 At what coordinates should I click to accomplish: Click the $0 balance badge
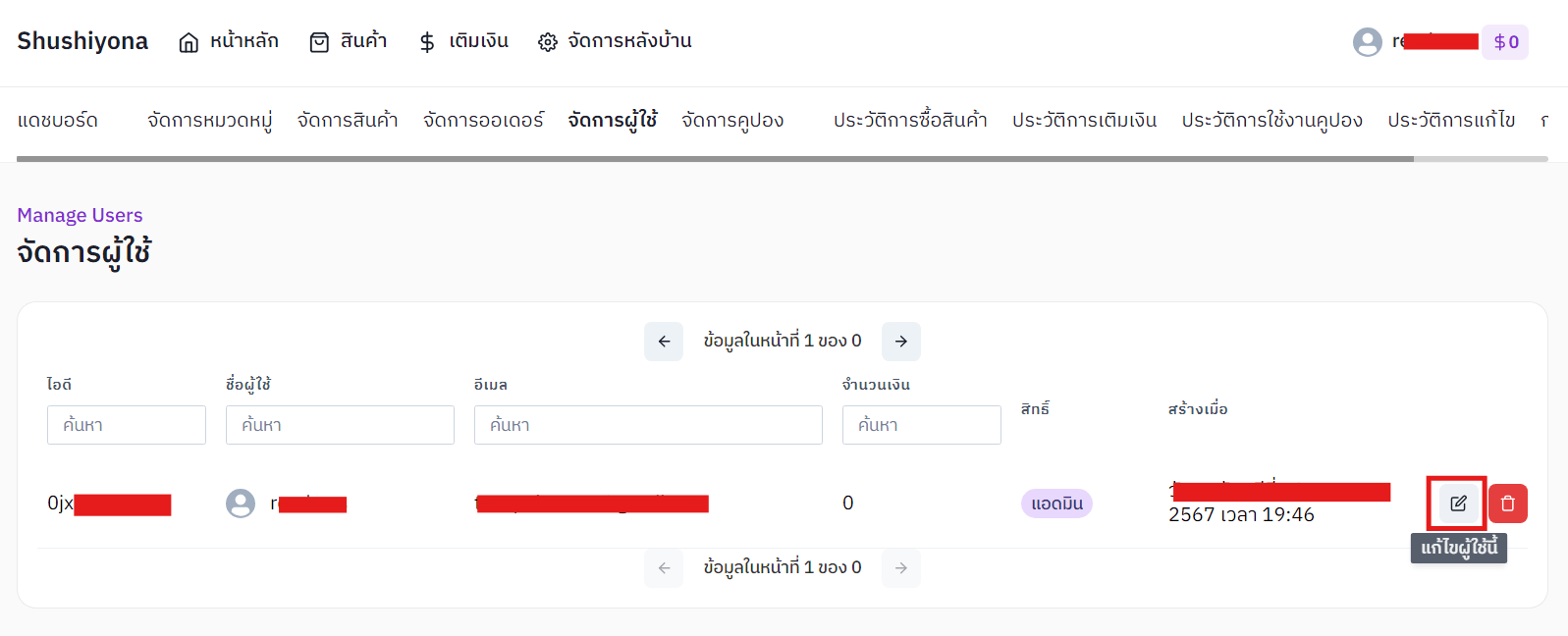pyautogui.click(x=1505, y=41)
